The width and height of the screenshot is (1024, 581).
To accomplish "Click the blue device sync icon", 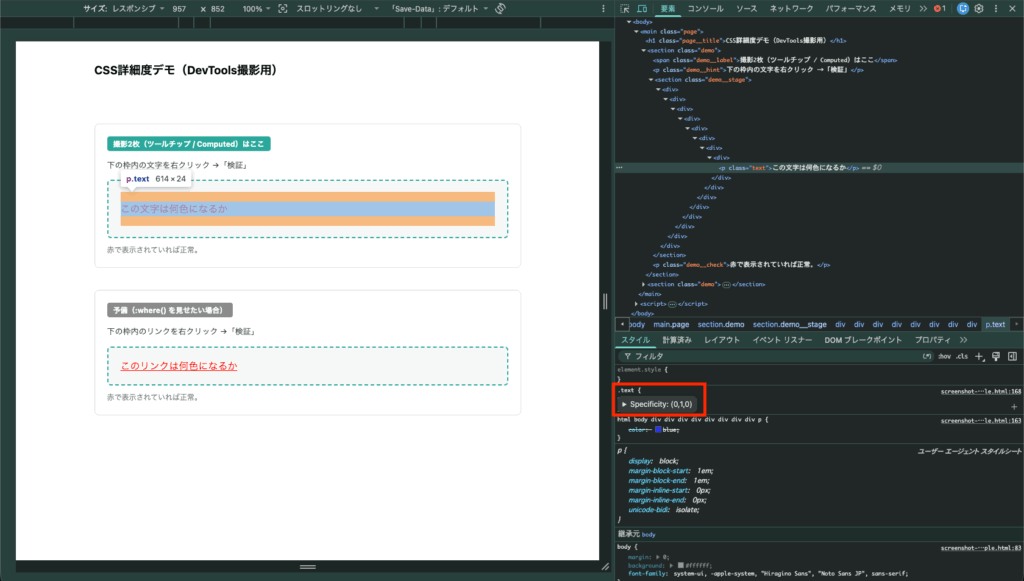I will 962,8.
